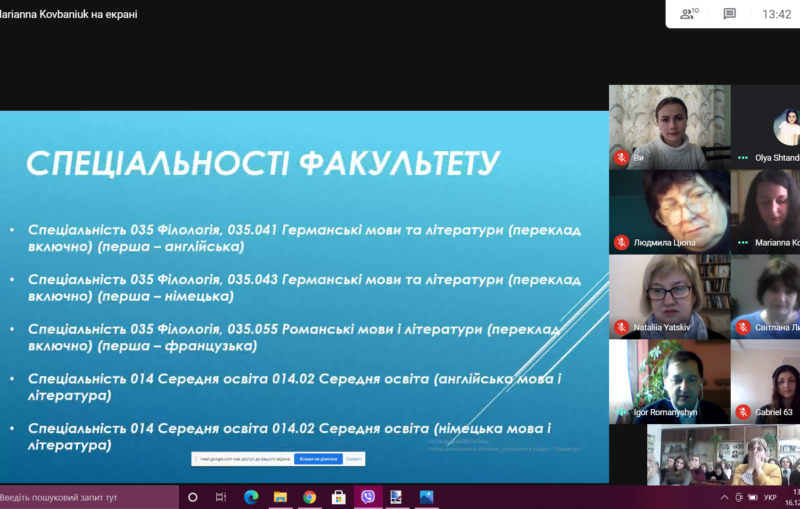Screen dimensions: 800x509
Task: Open File Explorer from the taskbar
Action: [280, 497]
